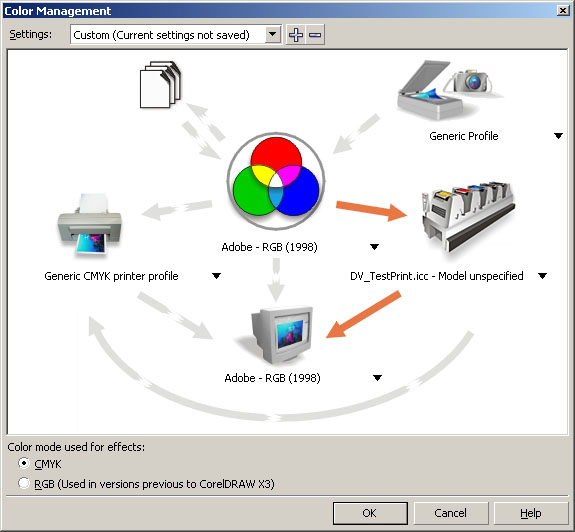Image resolution: width=575 pixels, height=532 pixels.
Task: Toggle orange arrow from RGB to separations printer
Action: click(371, 211)
